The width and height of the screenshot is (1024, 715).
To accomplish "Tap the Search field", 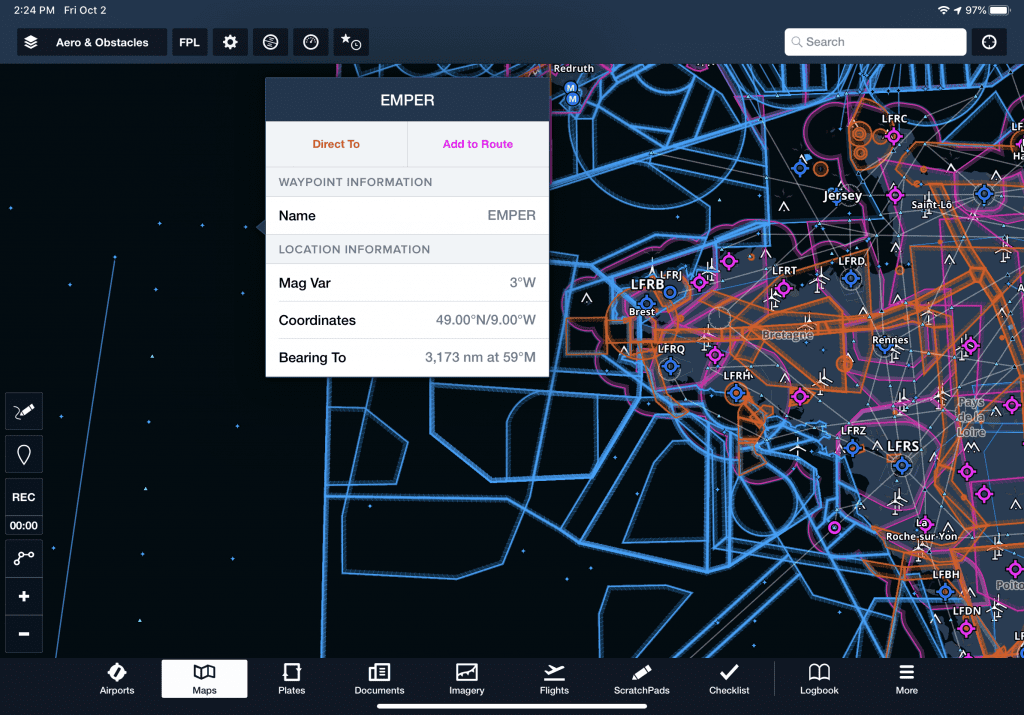I will click(x=874, y=42).
